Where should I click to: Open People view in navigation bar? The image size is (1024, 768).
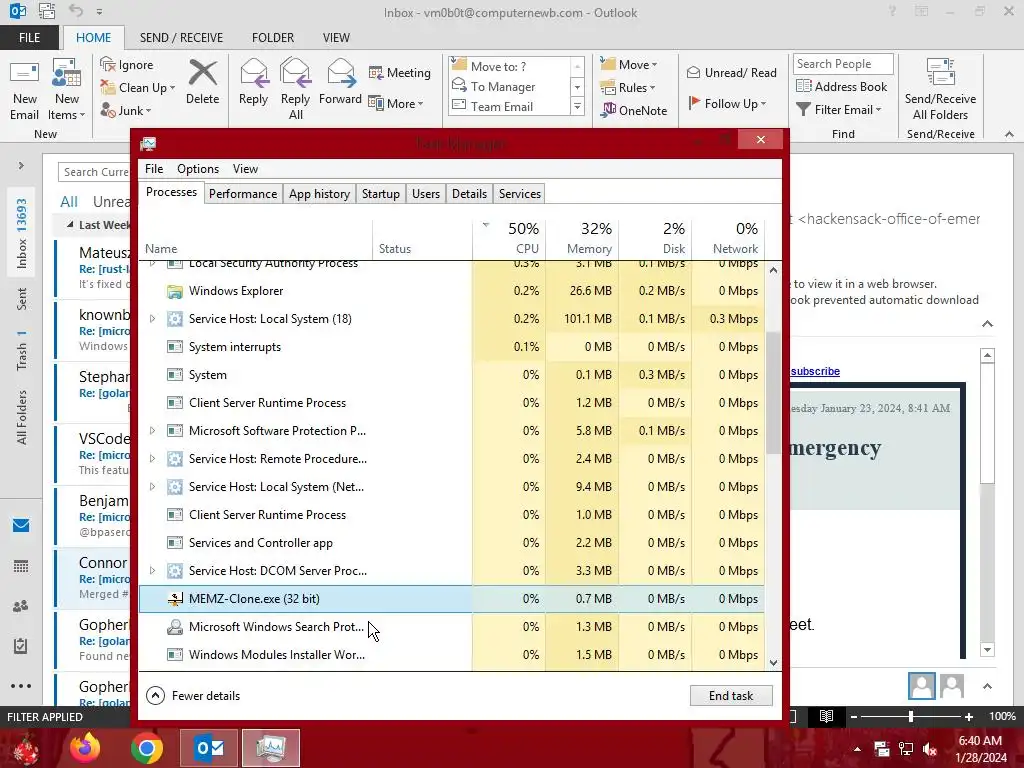coord(21,606)
